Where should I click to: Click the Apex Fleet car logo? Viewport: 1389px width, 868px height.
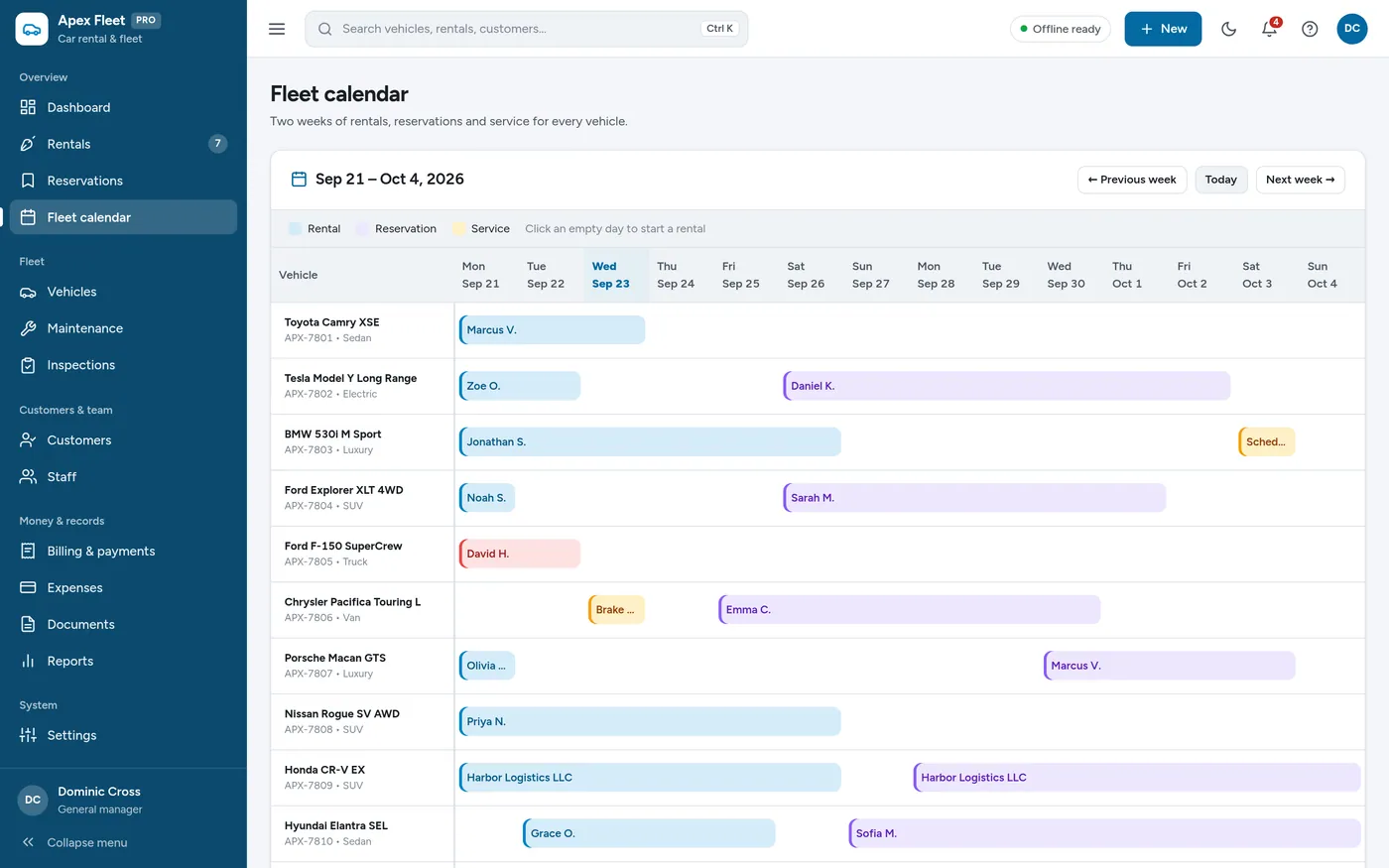point(32,29)
